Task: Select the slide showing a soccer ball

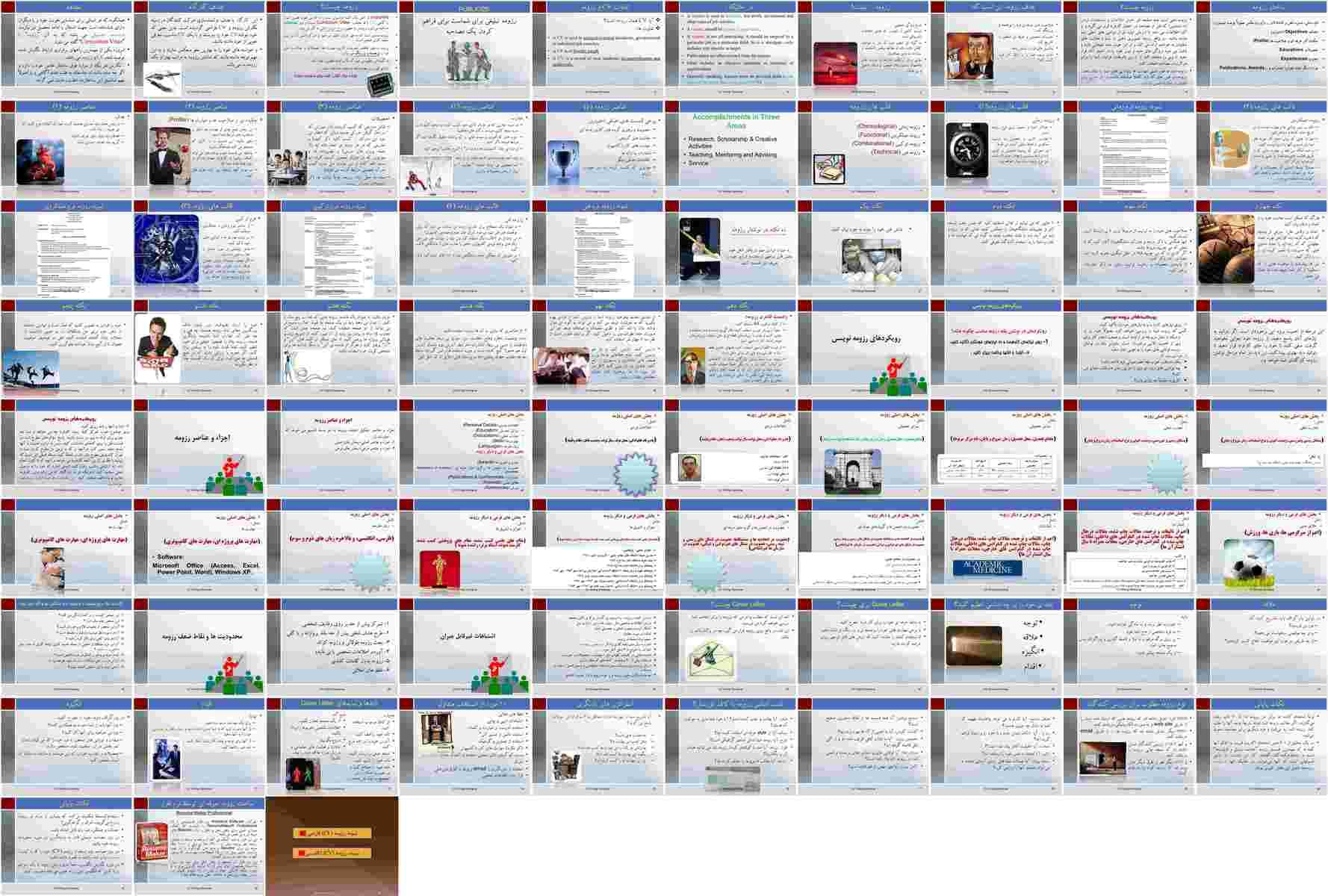Action: pos(1262,547)
